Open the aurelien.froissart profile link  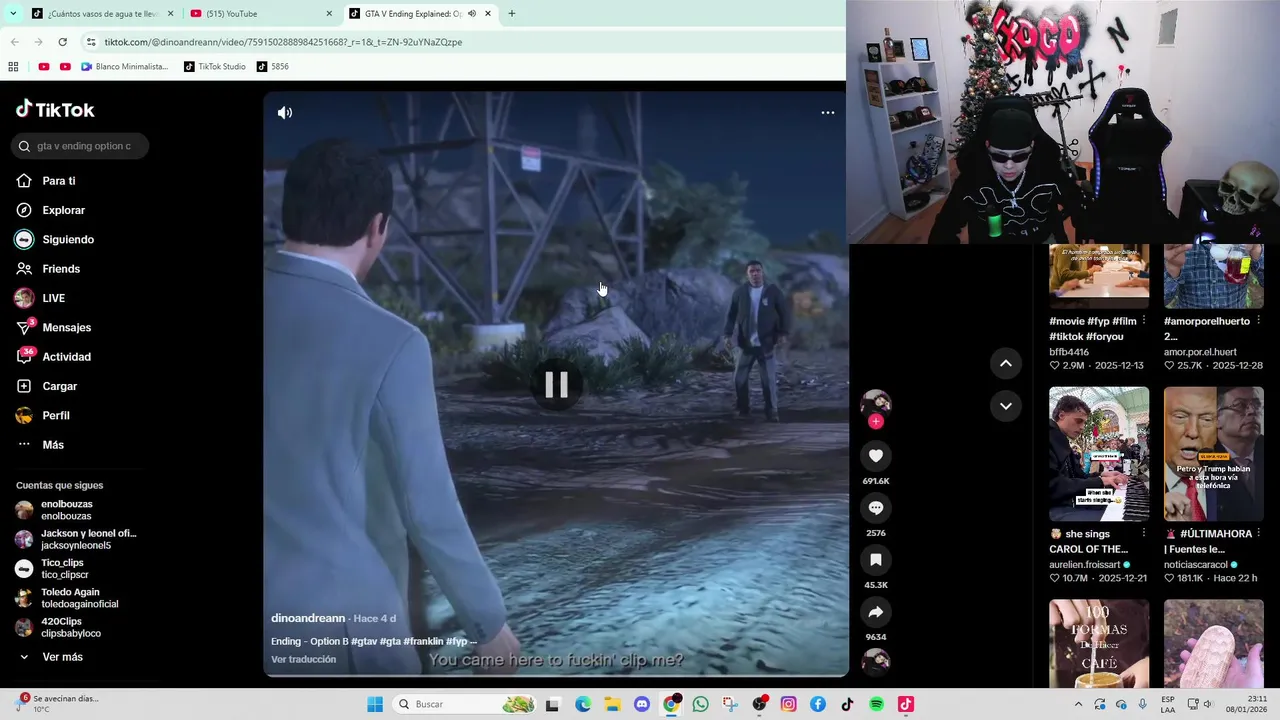(1085, 565)
